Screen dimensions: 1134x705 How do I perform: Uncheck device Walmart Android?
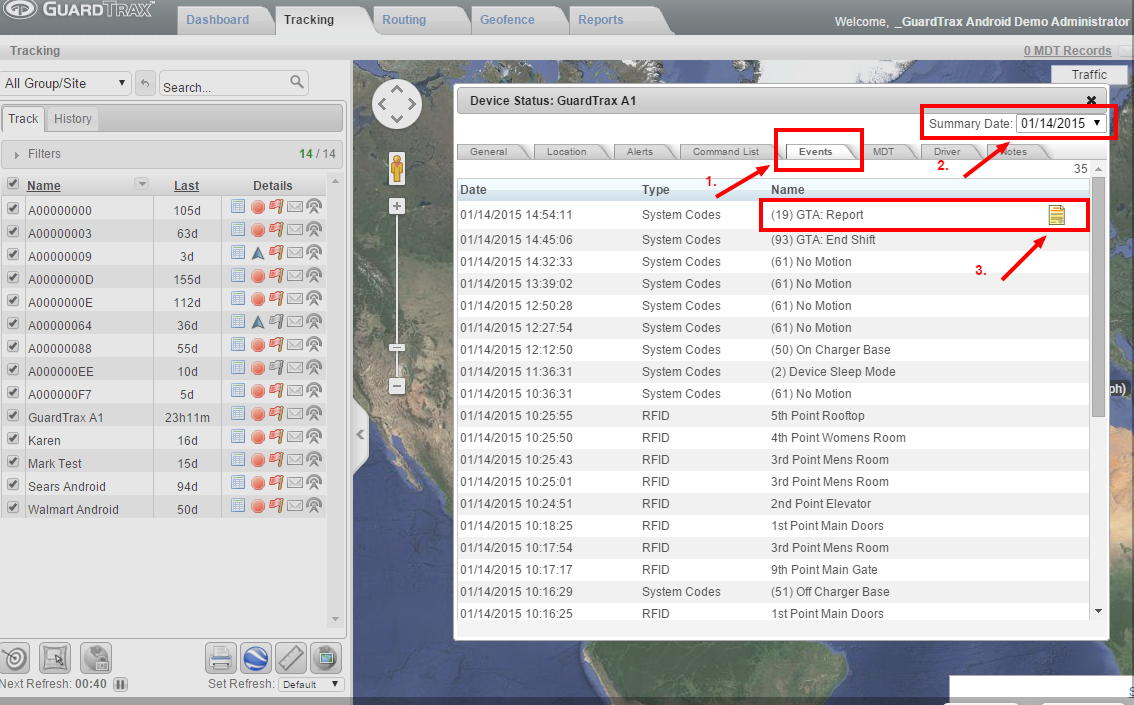(x=12, y=508)
